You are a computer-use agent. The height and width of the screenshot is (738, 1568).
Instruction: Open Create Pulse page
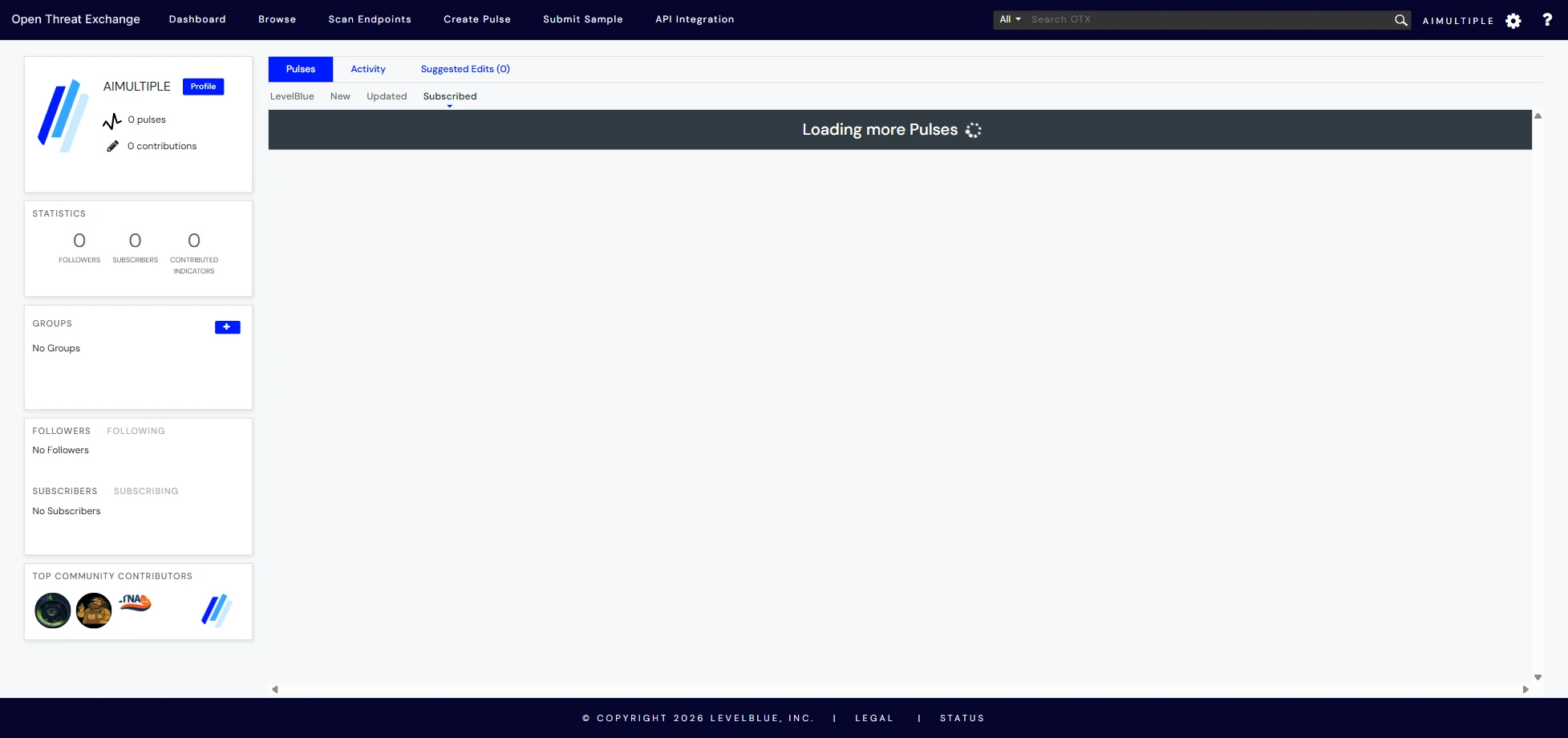click(477, 19)
